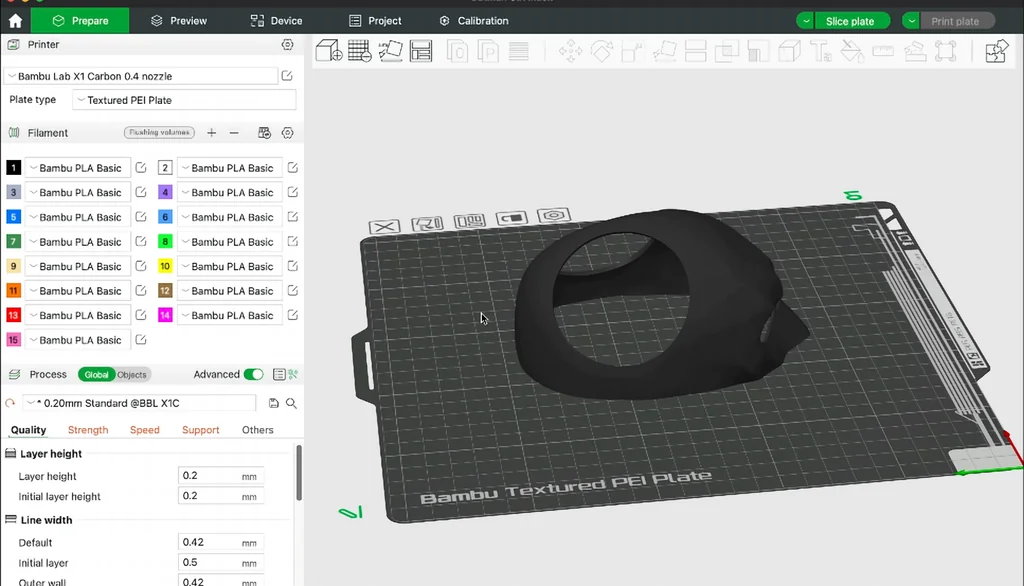This screenshot has width=1024, height=586.
Task: Select the Rotate tool
Action: [601, 51]
